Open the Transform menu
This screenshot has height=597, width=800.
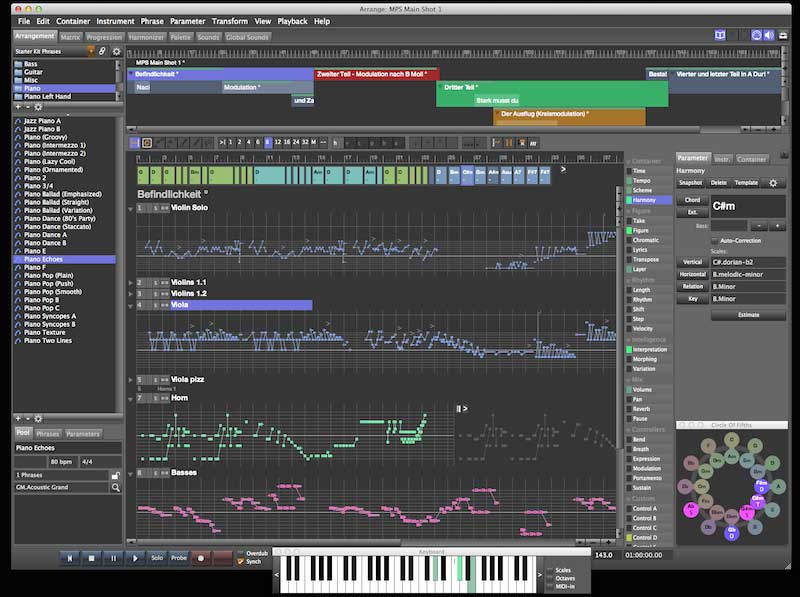(x=229, y=20)
